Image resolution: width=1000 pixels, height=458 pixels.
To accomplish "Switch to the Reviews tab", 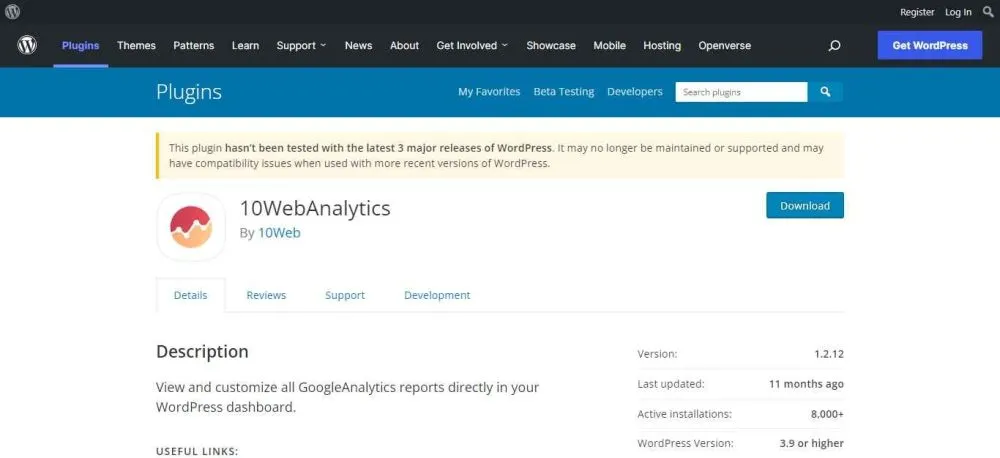I will click(x=266, y=295).
